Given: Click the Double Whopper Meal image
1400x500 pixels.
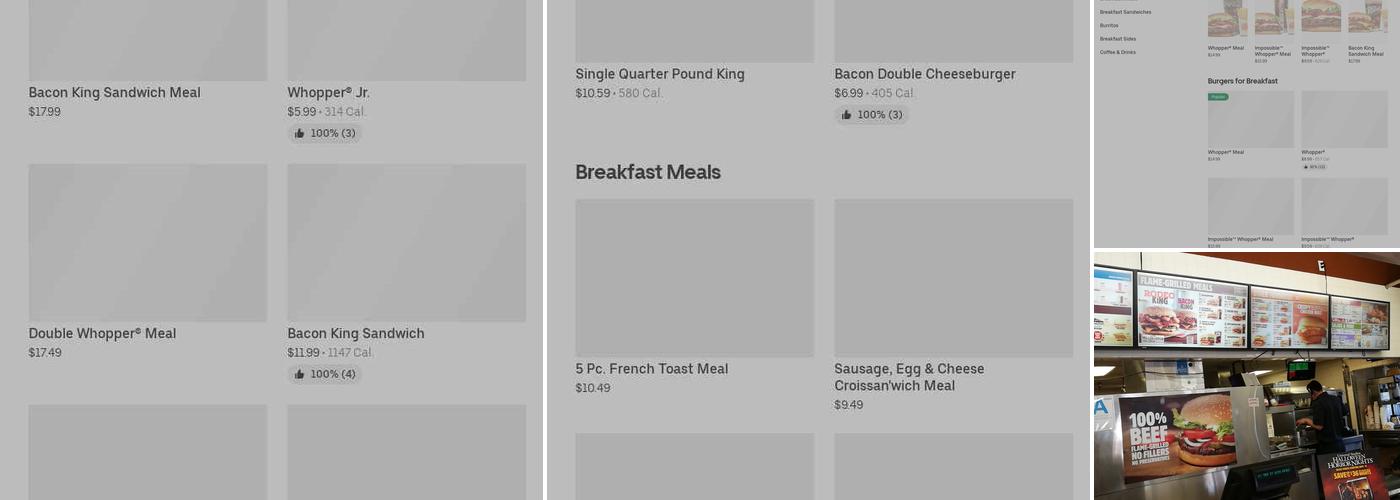Looking at the screenshot, I should 148,243.
